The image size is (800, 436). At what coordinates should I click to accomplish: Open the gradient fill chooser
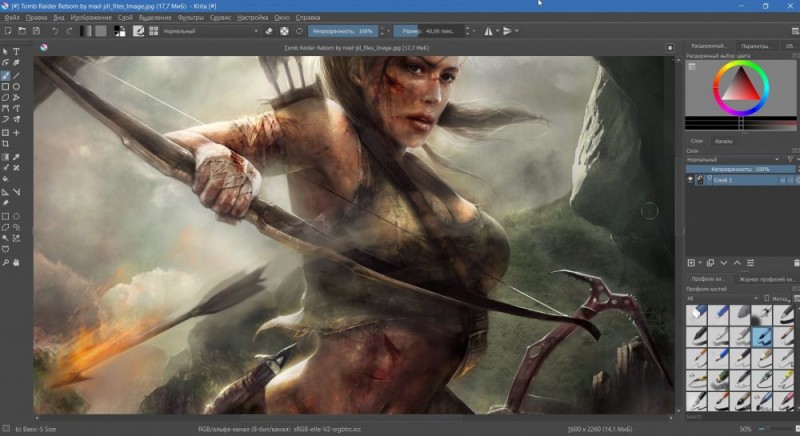tap(86, 31)
